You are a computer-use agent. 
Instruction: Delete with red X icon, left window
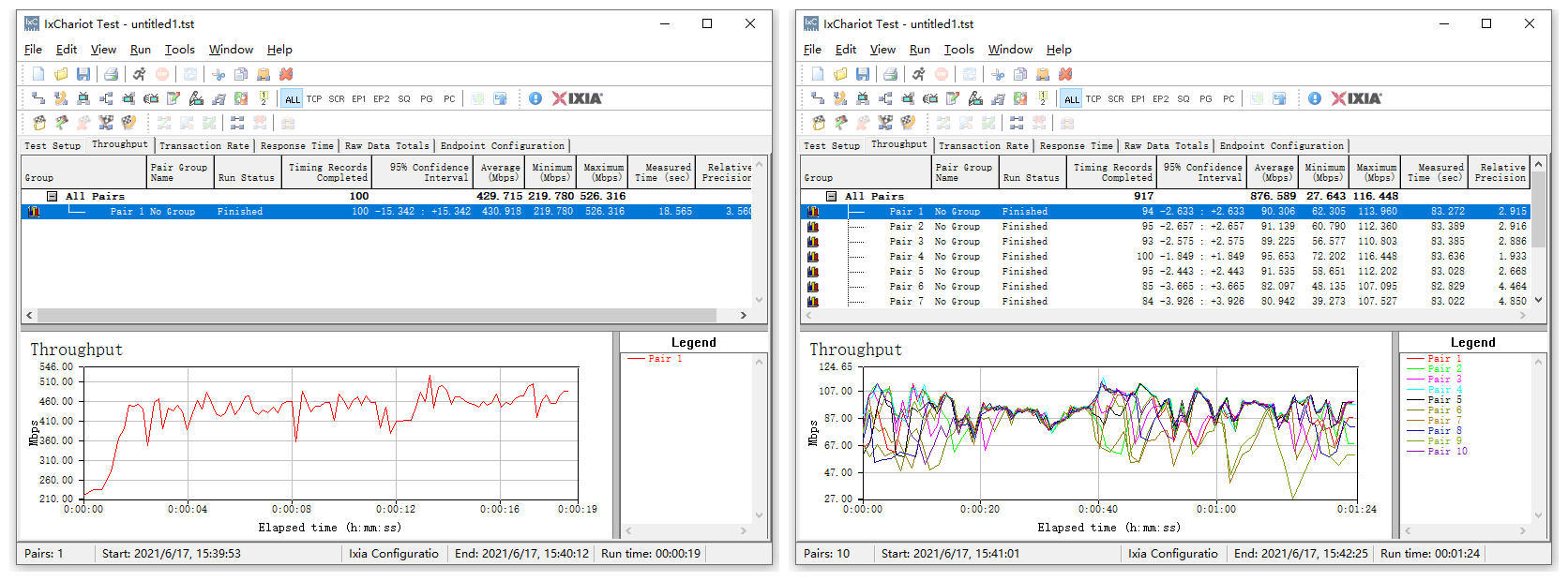(286, 74)
